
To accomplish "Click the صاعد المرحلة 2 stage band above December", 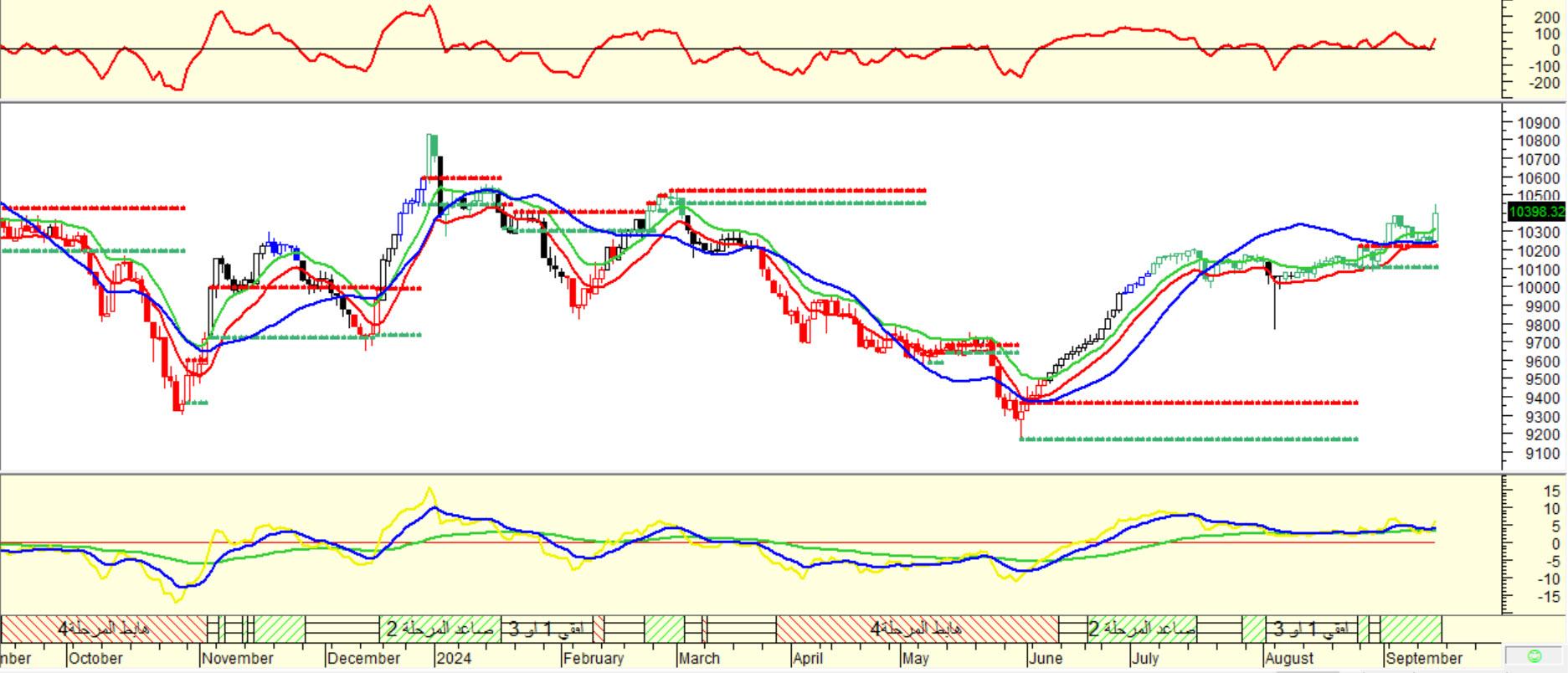I will pyautogui.click(x=440, y=629).
